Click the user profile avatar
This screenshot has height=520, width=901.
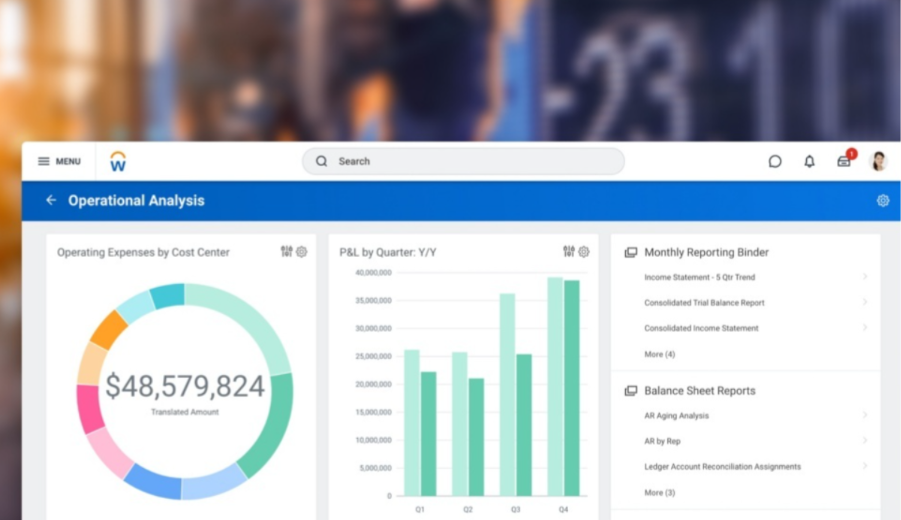(x=879, y=161)
